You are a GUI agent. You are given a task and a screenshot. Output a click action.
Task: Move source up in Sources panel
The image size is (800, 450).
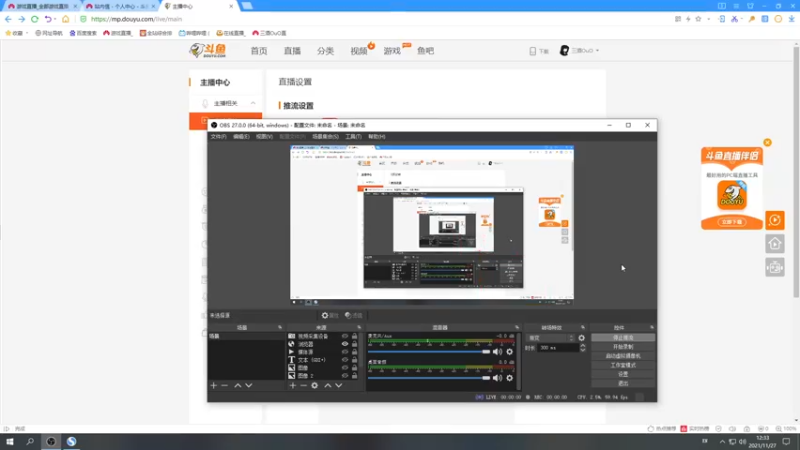tap(328, 385)
